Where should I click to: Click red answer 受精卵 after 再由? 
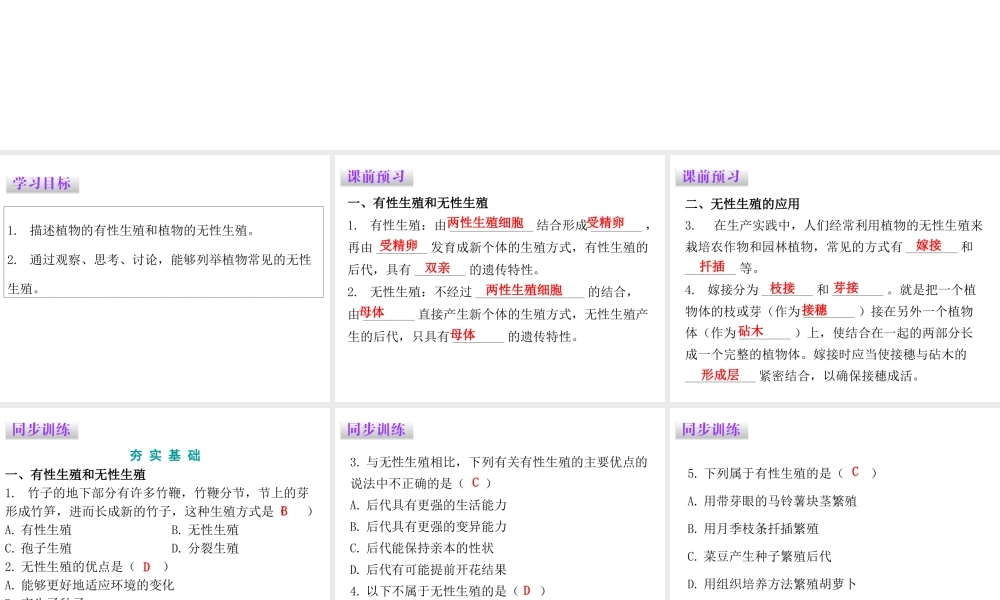coord(399,245)
